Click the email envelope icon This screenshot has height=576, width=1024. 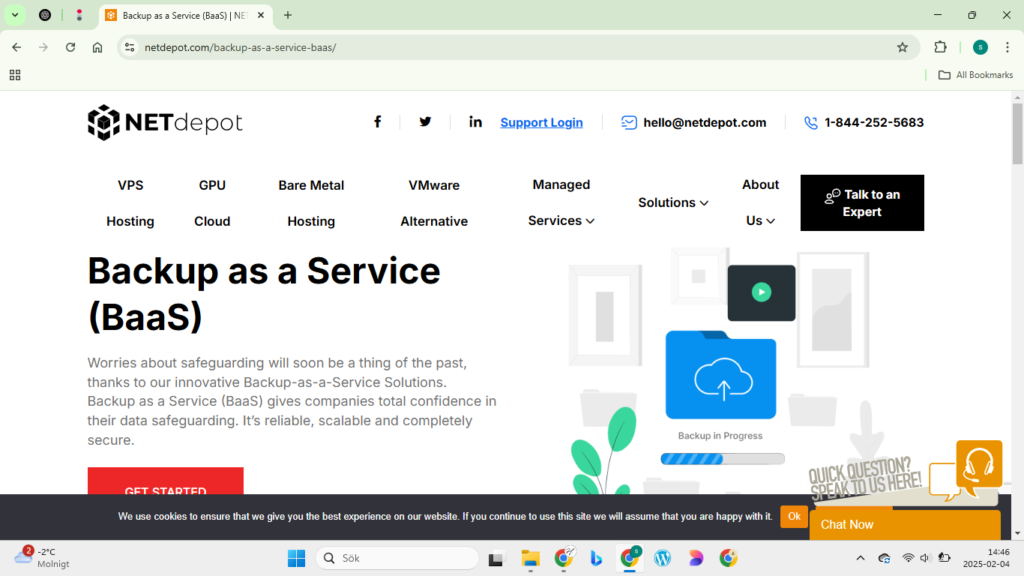(x=629, y=123)
